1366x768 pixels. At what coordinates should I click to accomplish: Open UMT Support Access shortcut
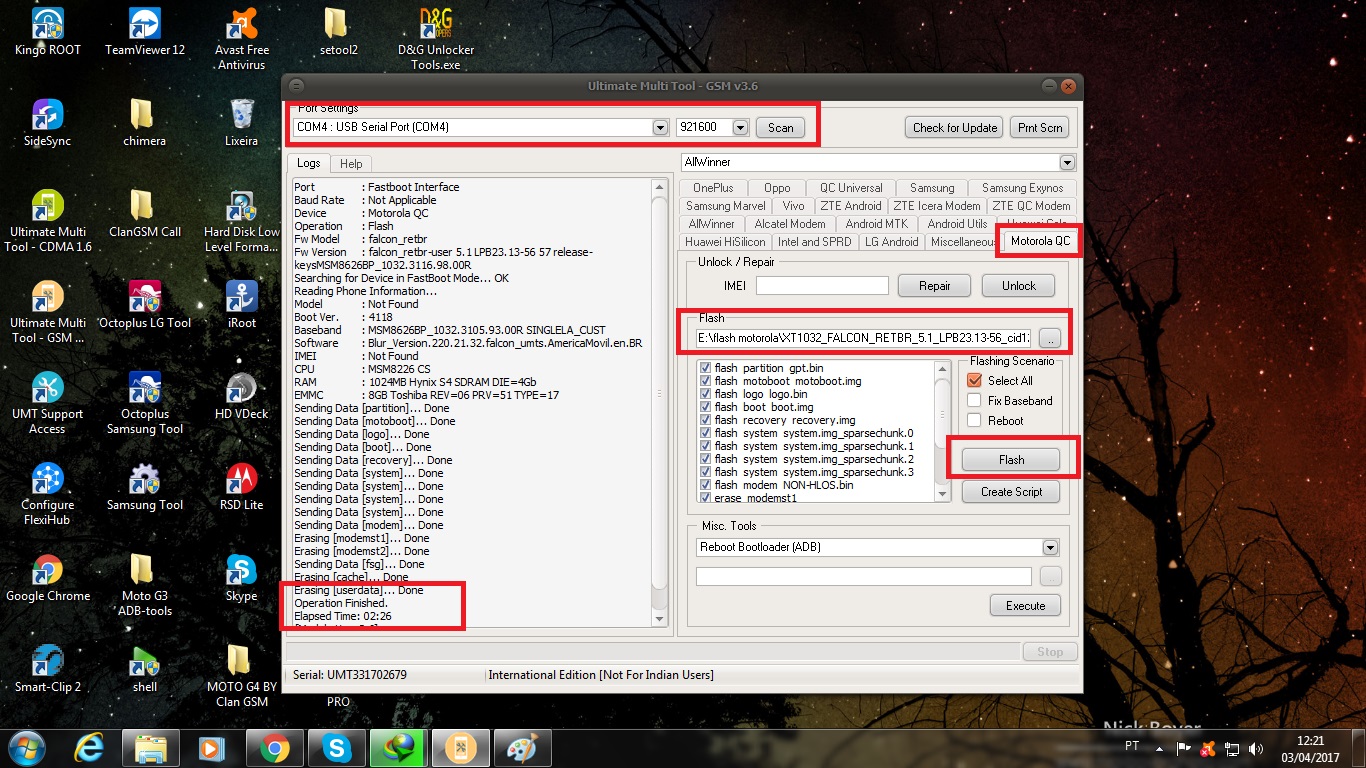[x=48, y=403]
